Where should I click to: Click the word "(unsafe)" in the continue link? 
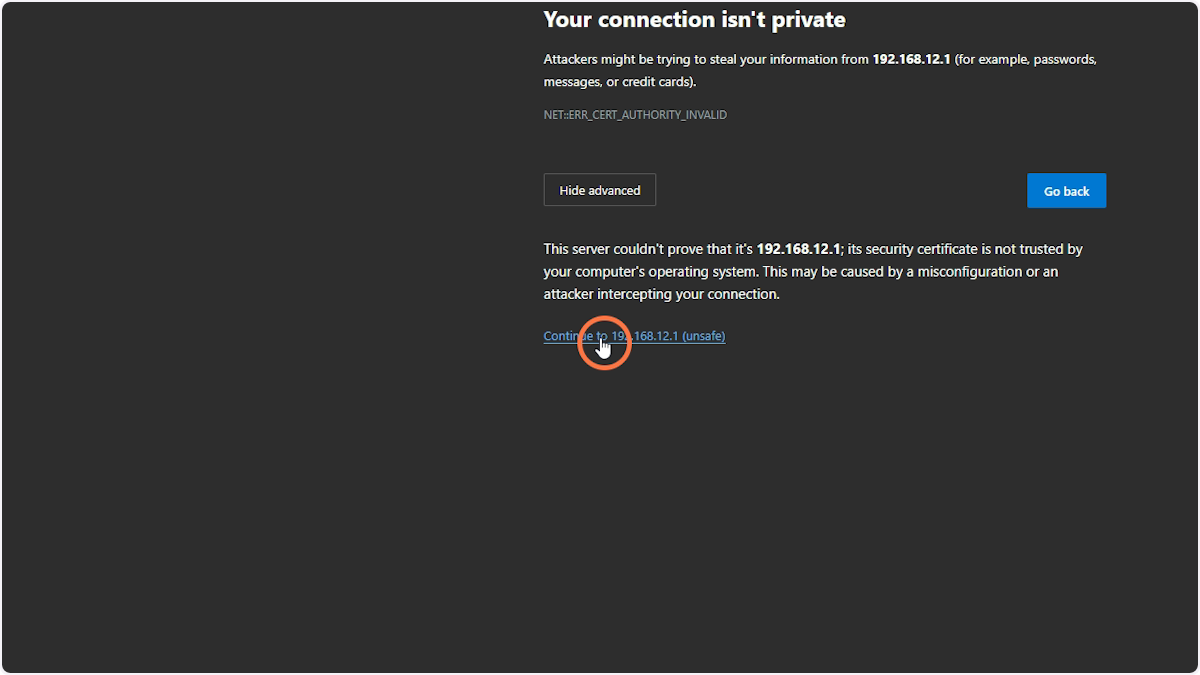coord(705,335)
